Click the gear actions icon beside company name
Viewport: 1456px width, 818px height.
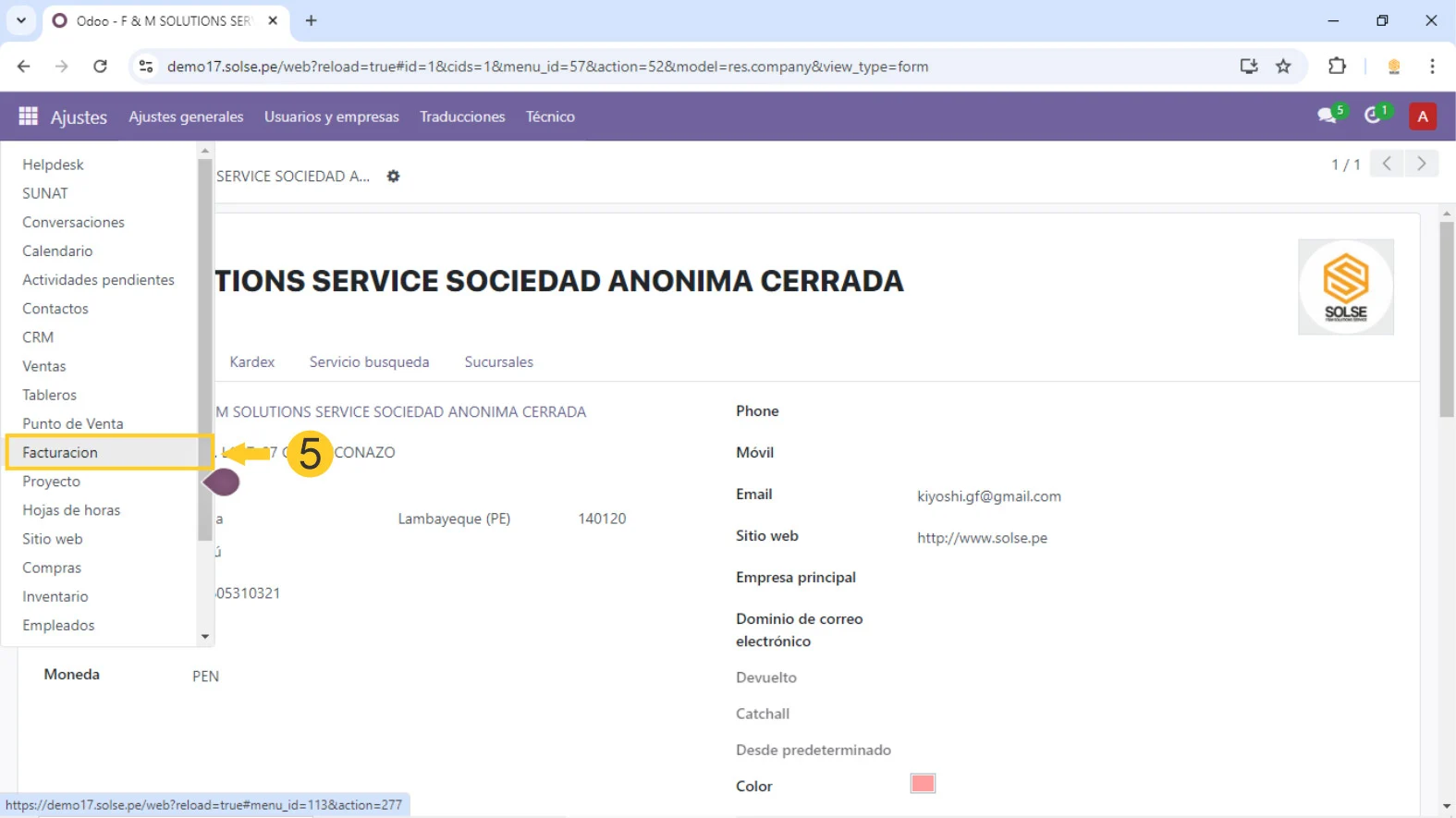[394, 177]
